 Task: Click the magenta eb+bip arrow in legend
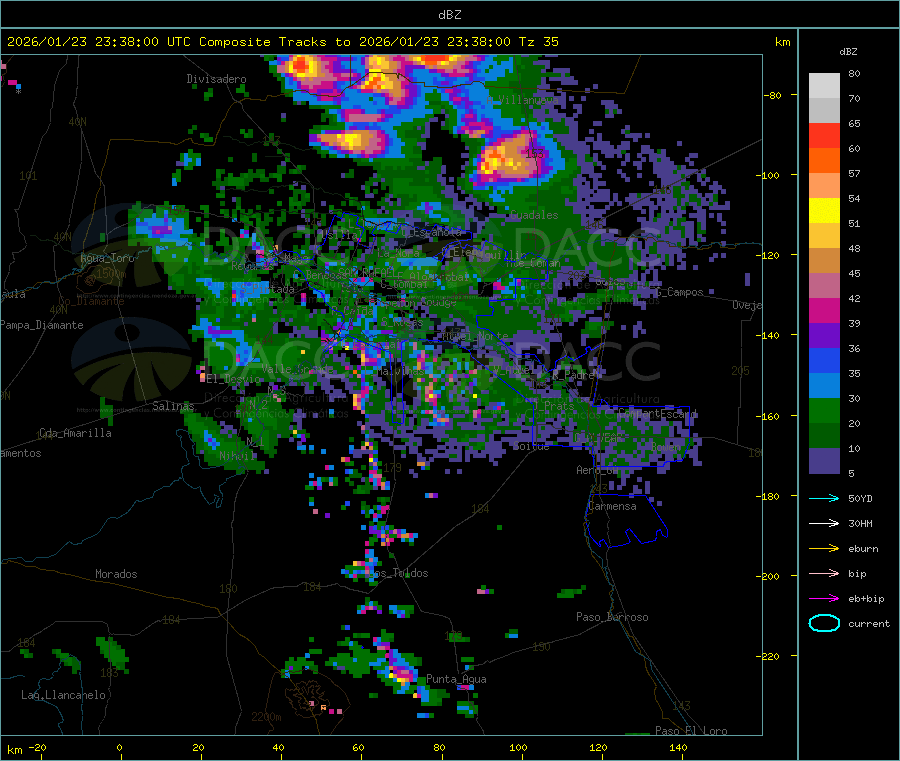(x=824, y=599)
